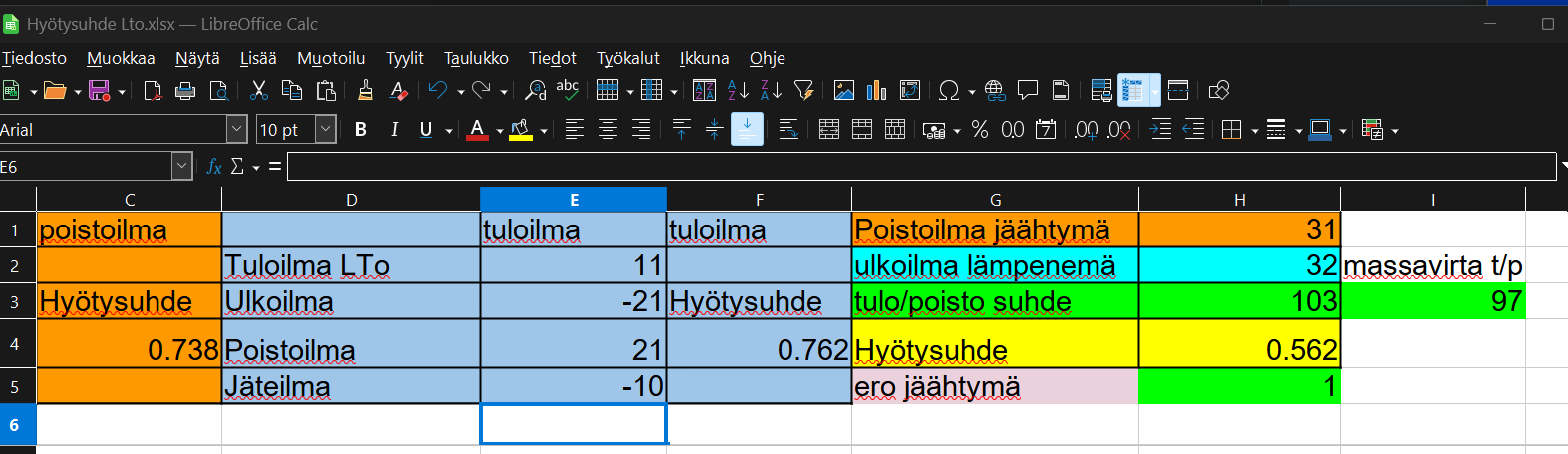The width and height of the screenshot is (1568, 454).
Task: Click the Export as PDF icon
Action: [x=153, y=91]
